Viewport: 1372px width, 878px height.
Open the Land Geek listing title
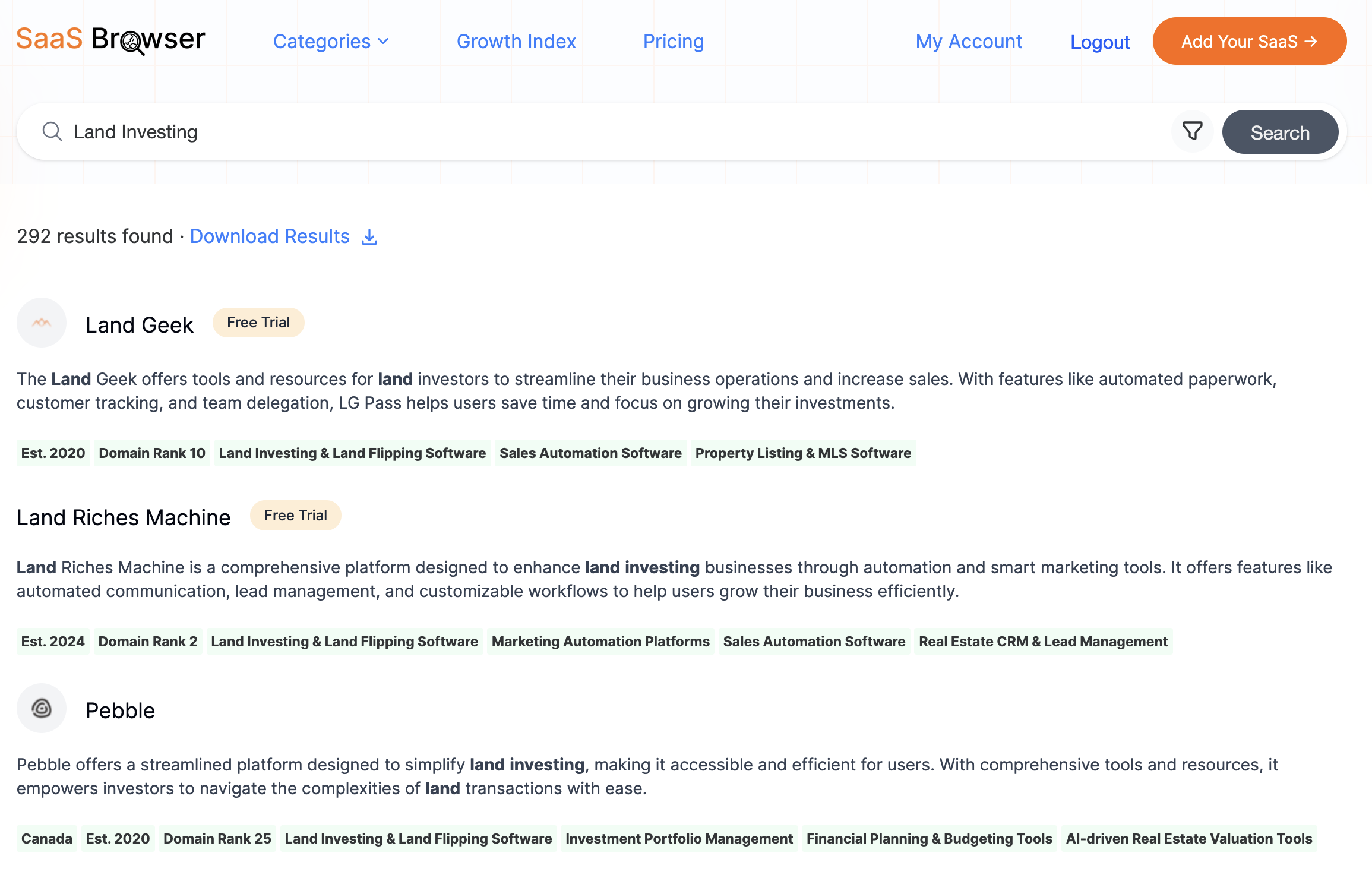coord(140,325)
